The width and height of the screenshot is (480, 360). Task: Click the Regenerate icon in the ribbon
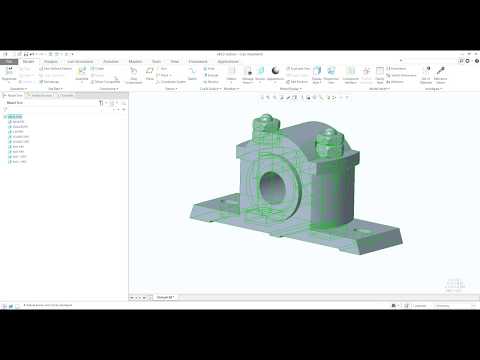9,72
